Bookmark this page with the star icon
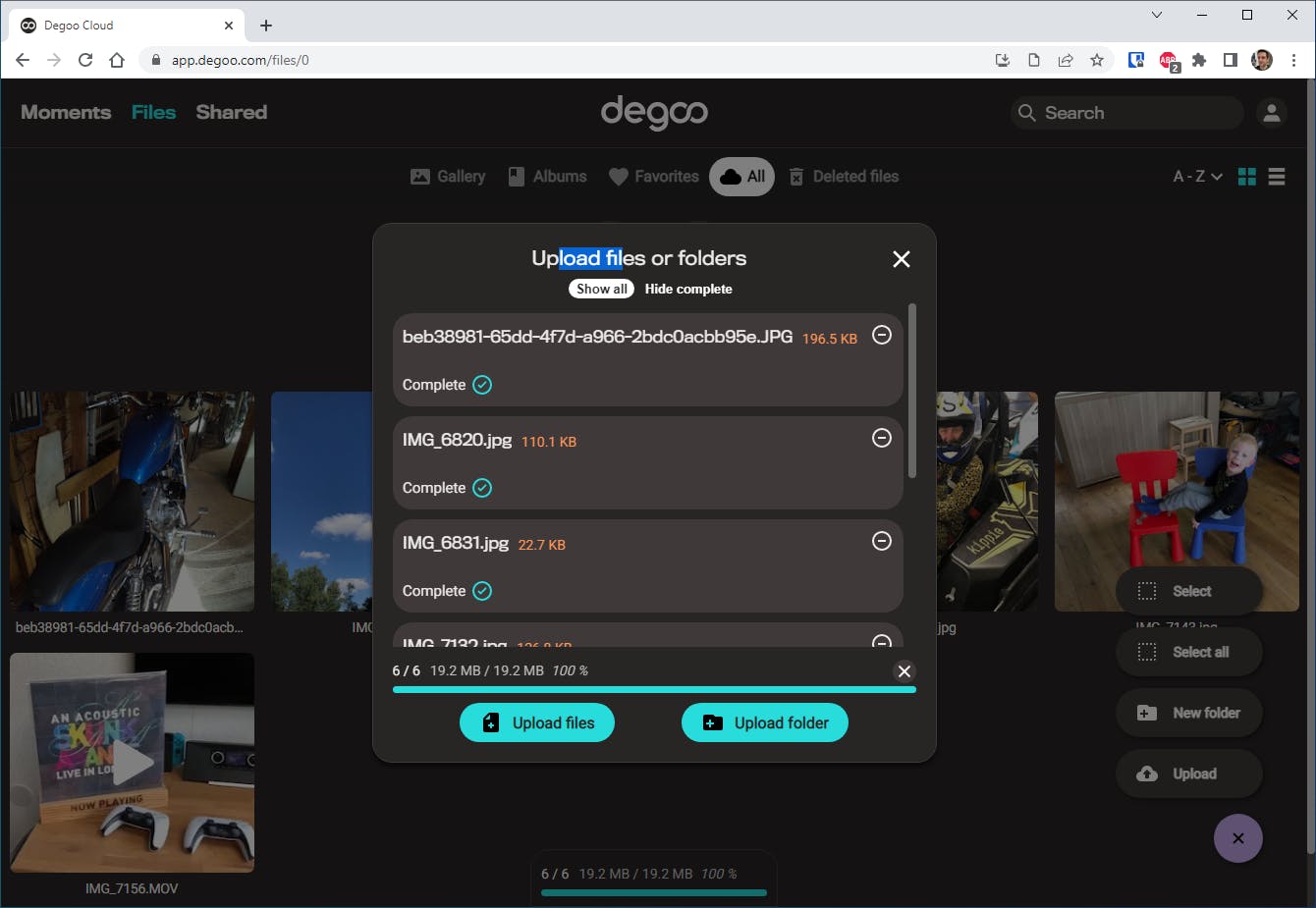1316x908 pixels. pyautogui.click(x=1097, y=60)
